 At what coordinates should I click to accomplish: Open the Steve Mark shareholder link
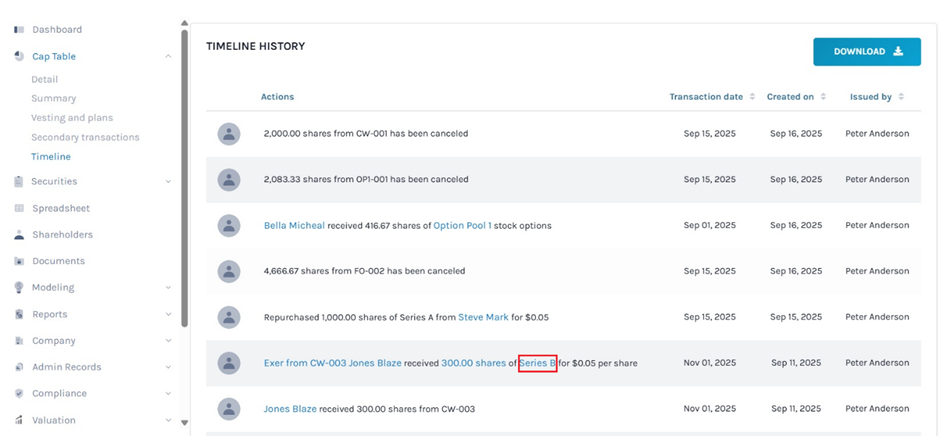coord(484,317)
